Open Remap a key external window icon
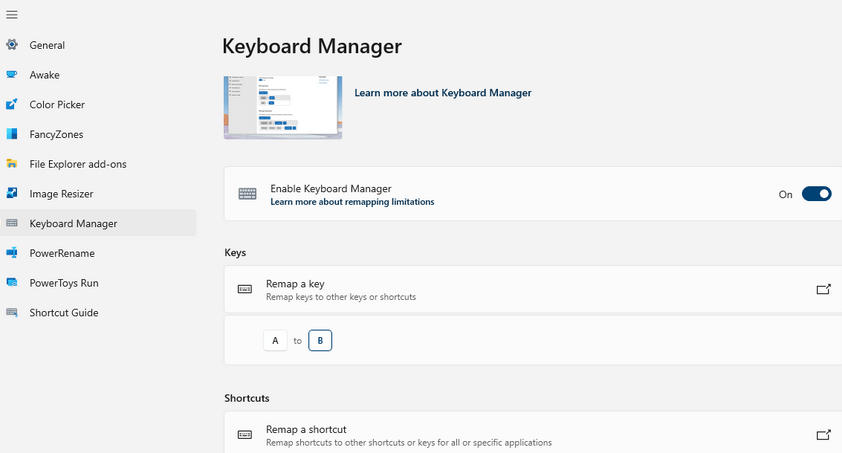 [823, 289]
